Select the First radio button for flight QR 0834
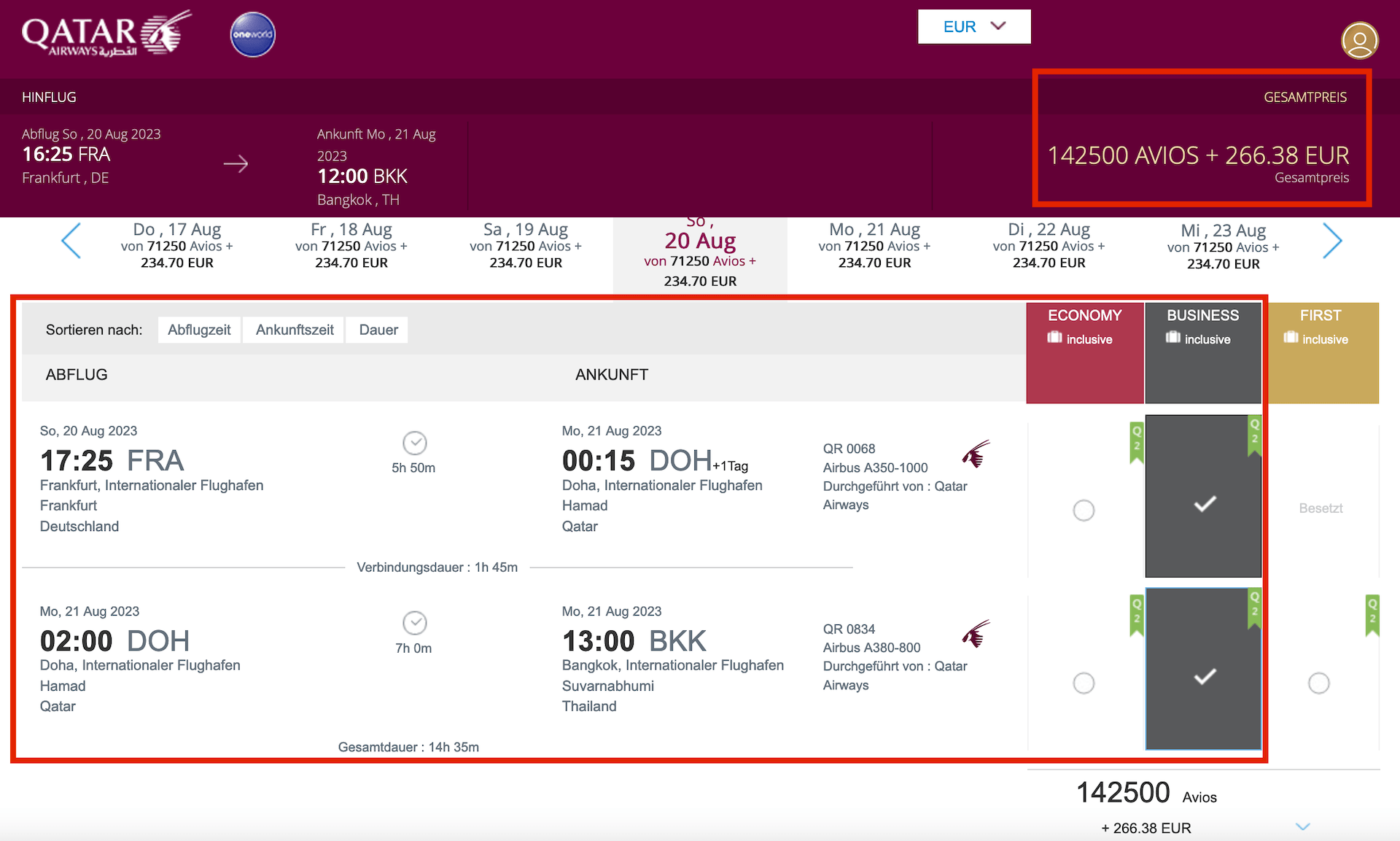Image resolution: width=1400 pixels, height=841 pixels. (1318, 683)
